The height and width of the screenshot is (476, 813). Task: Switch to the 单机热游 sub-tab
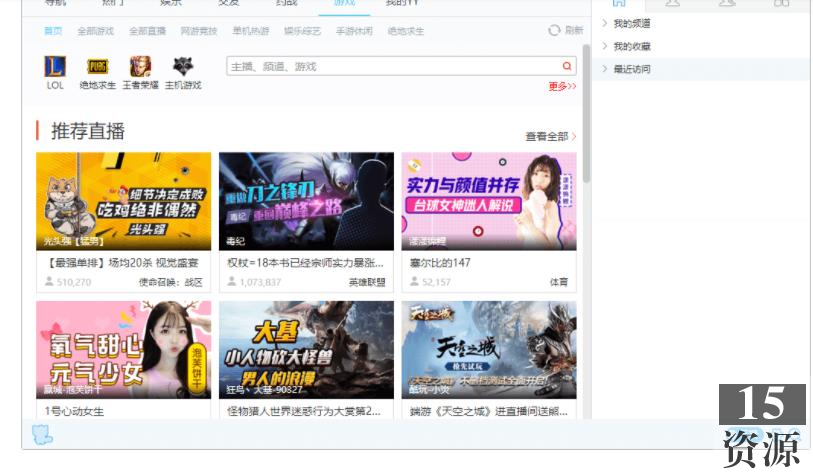pyautogui.click(x=250, y=31)
